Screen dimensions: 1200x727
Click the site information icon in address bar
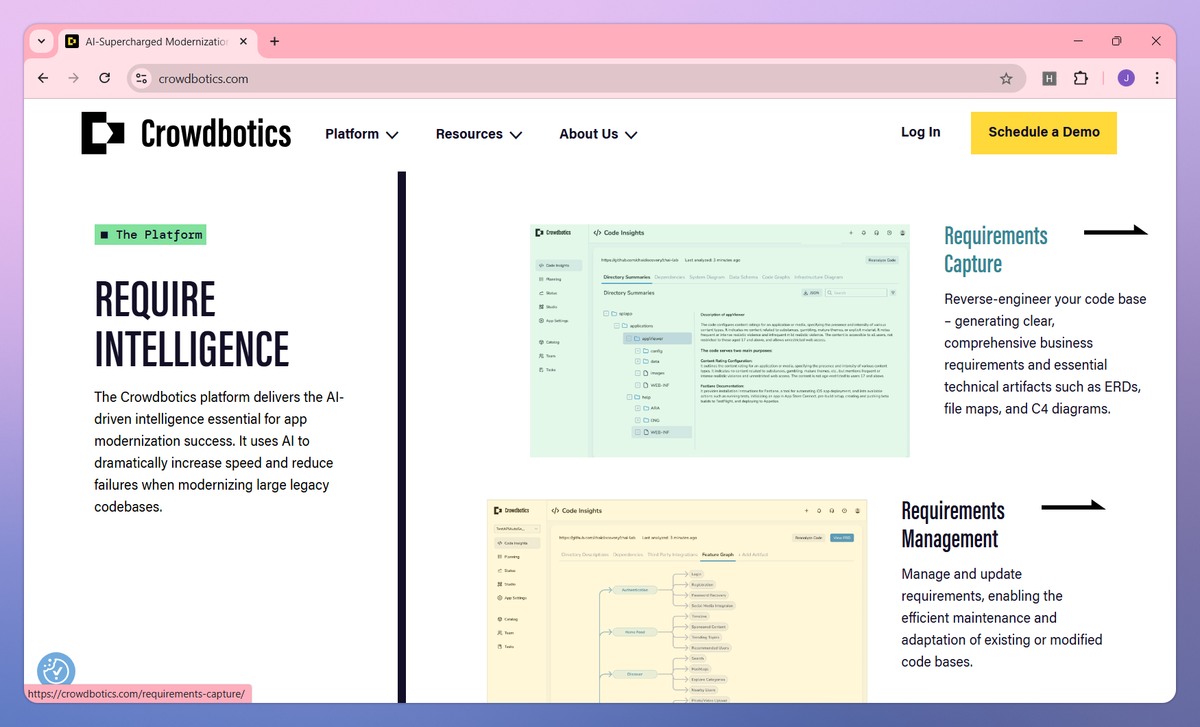coord(141,78)
